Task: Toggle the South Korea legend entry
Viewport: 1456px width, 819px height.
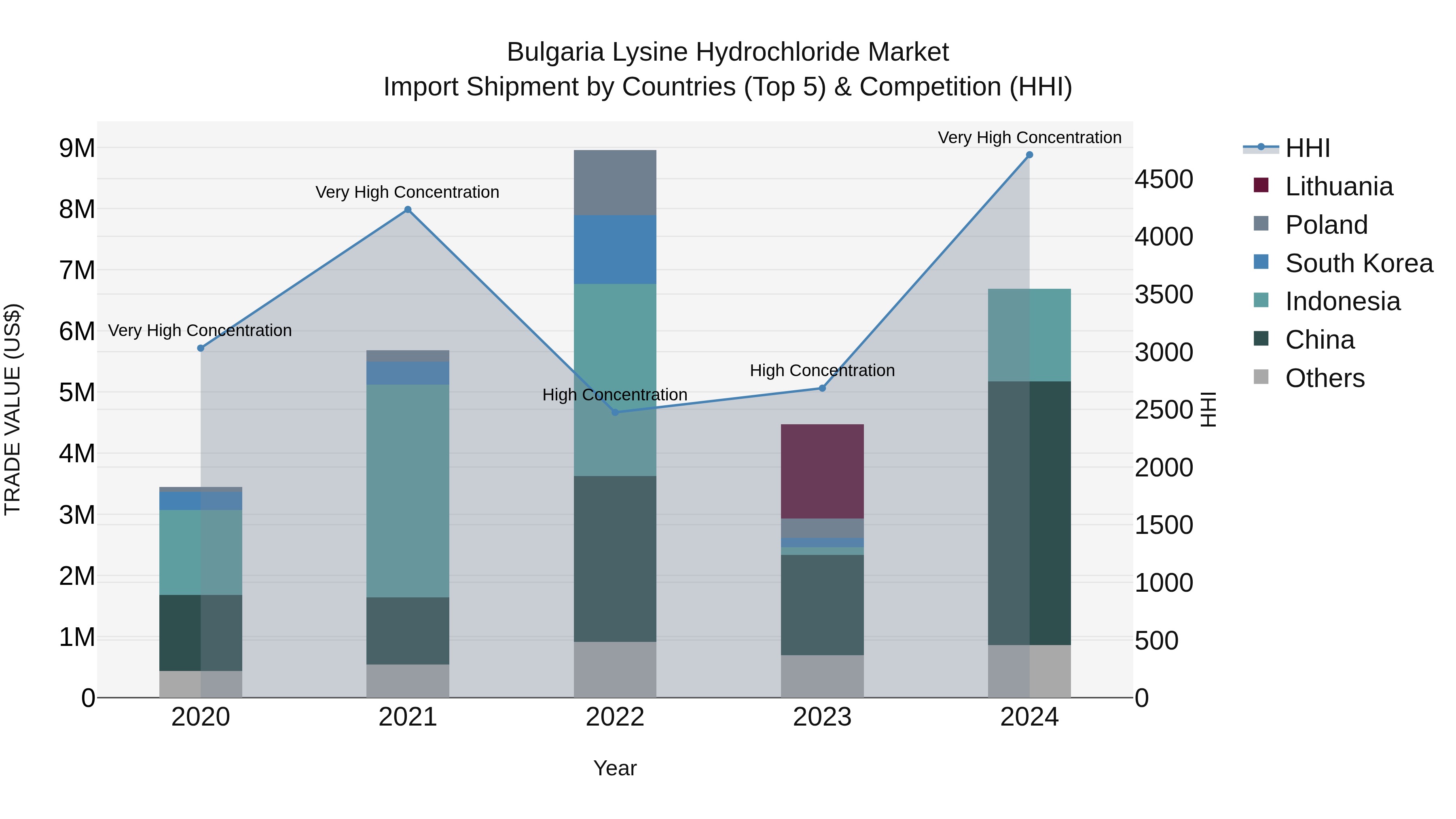Action: click(1343, 263)
